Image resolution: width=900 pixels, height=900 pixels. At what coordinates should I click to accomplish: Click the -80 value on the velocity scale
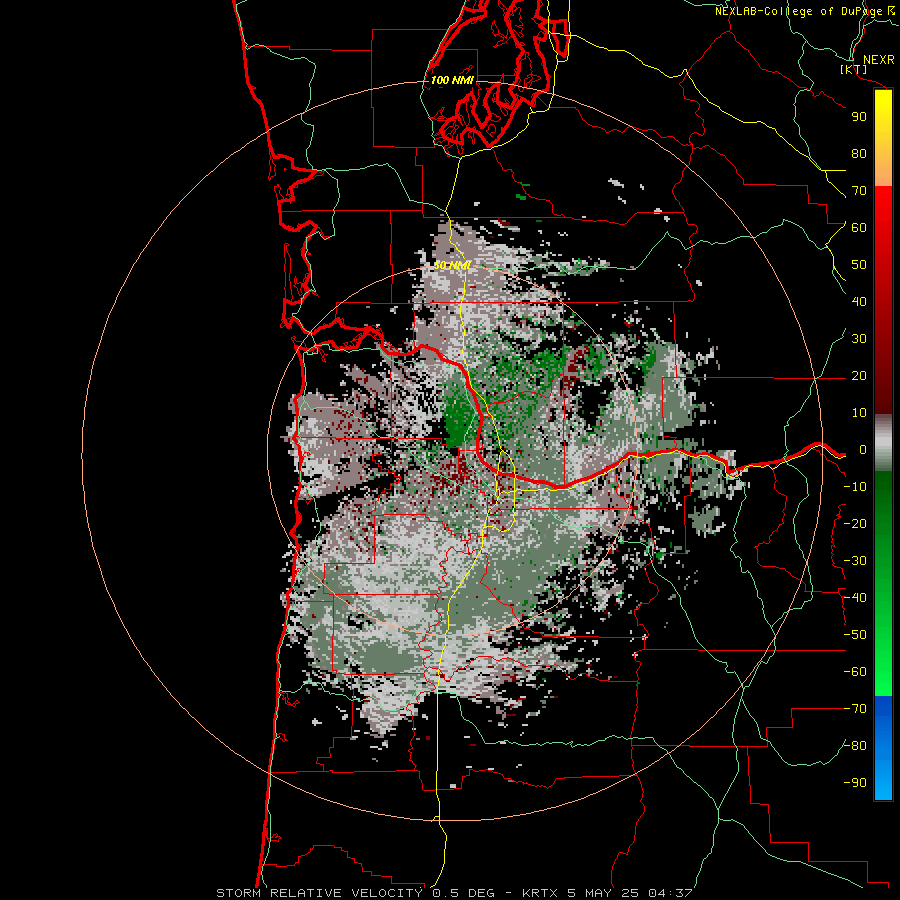point(855,746)
